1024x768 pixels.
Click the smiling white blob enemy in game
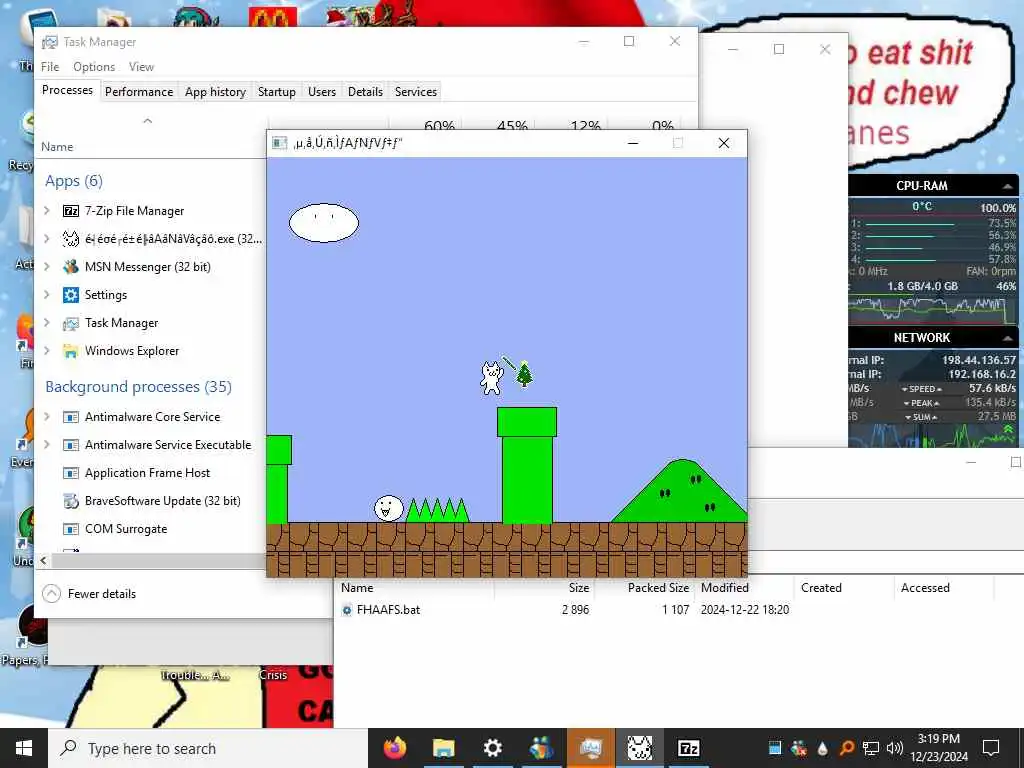[x=389, y=508]
